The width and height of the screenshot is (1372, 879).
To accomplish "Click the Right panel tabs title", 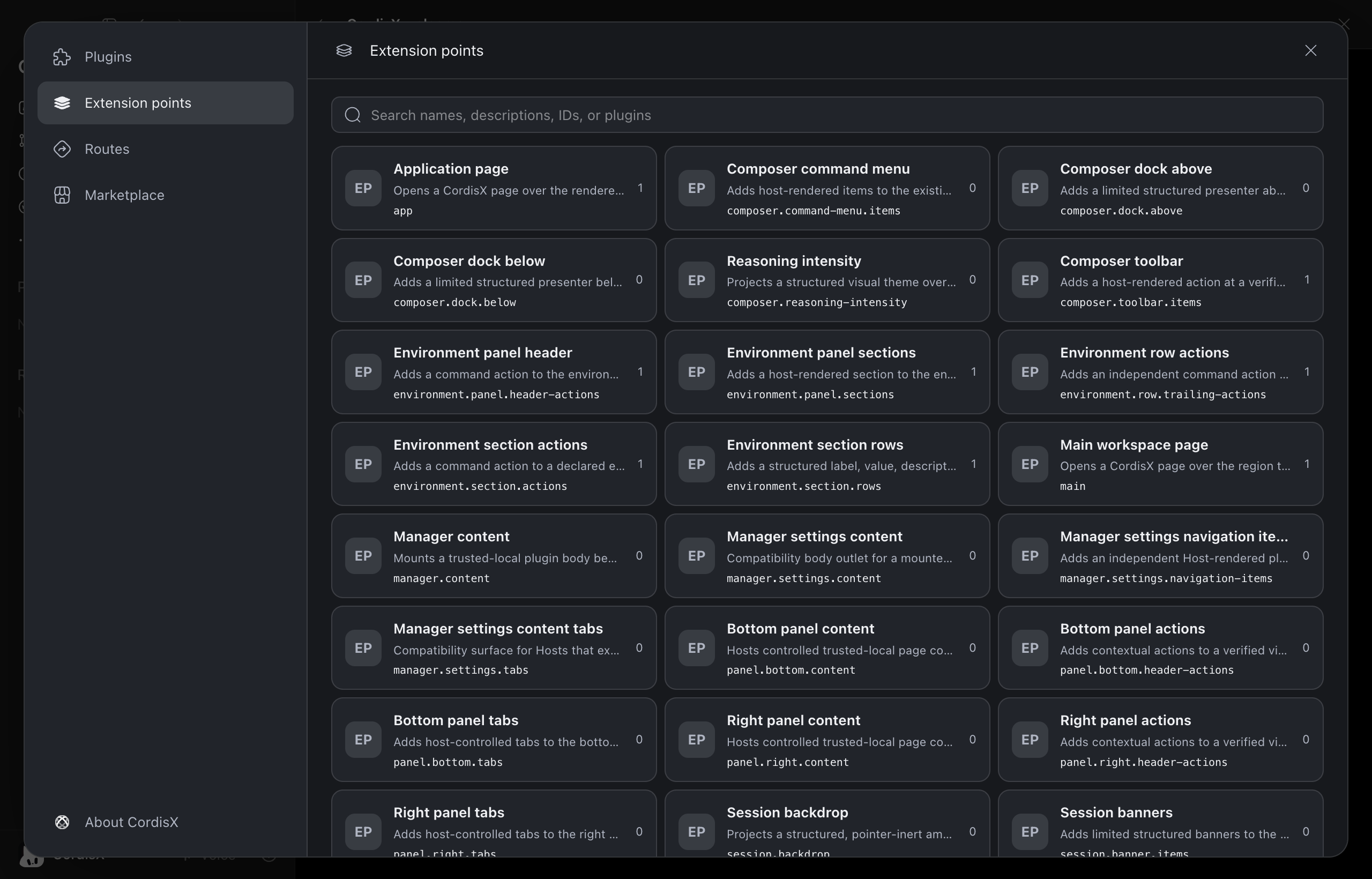I will pos(449,812).
